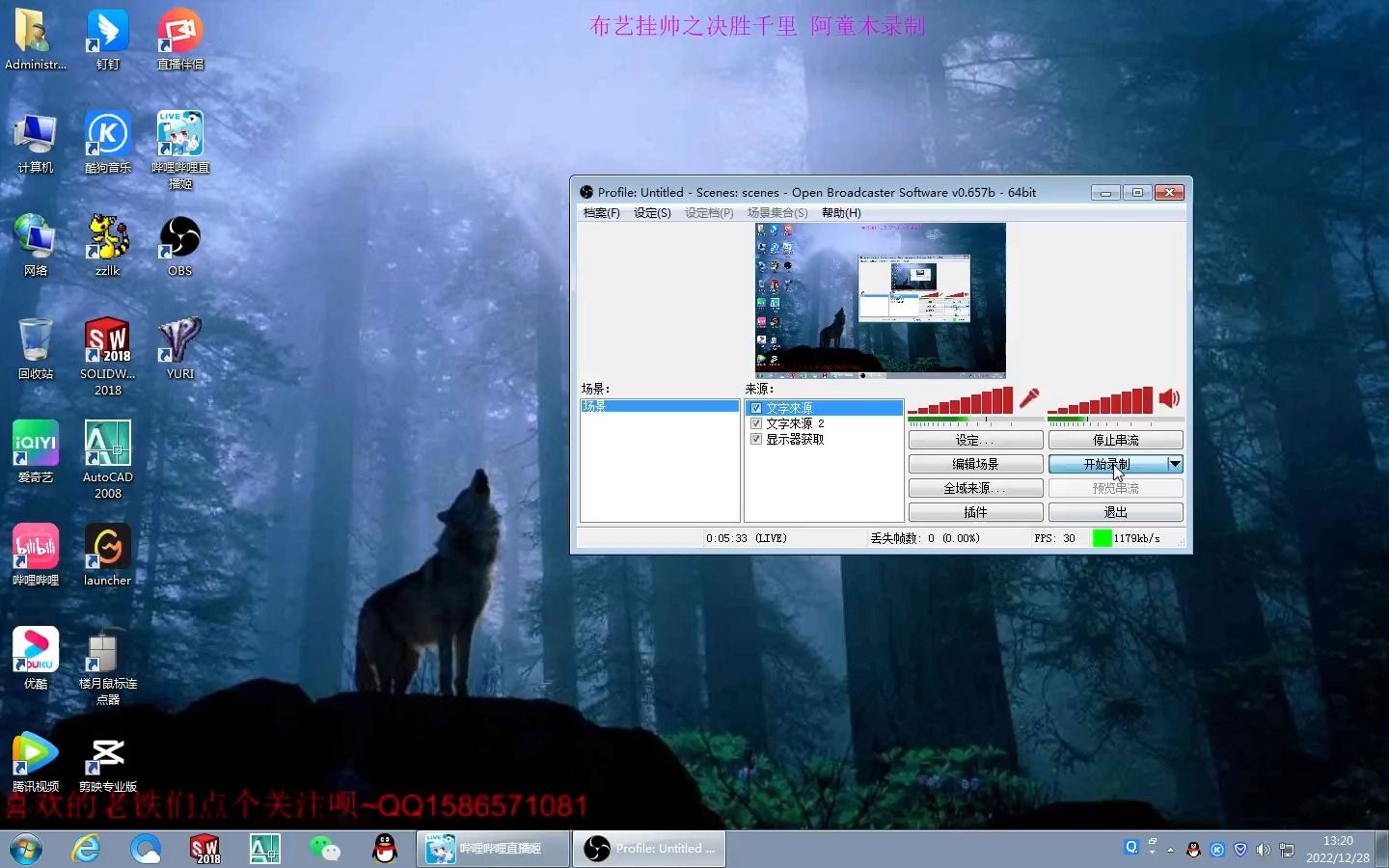Toggle 显示器获取 source checkbox
This screenshot has height=868, width=1389.
click(x=756, y=439)
